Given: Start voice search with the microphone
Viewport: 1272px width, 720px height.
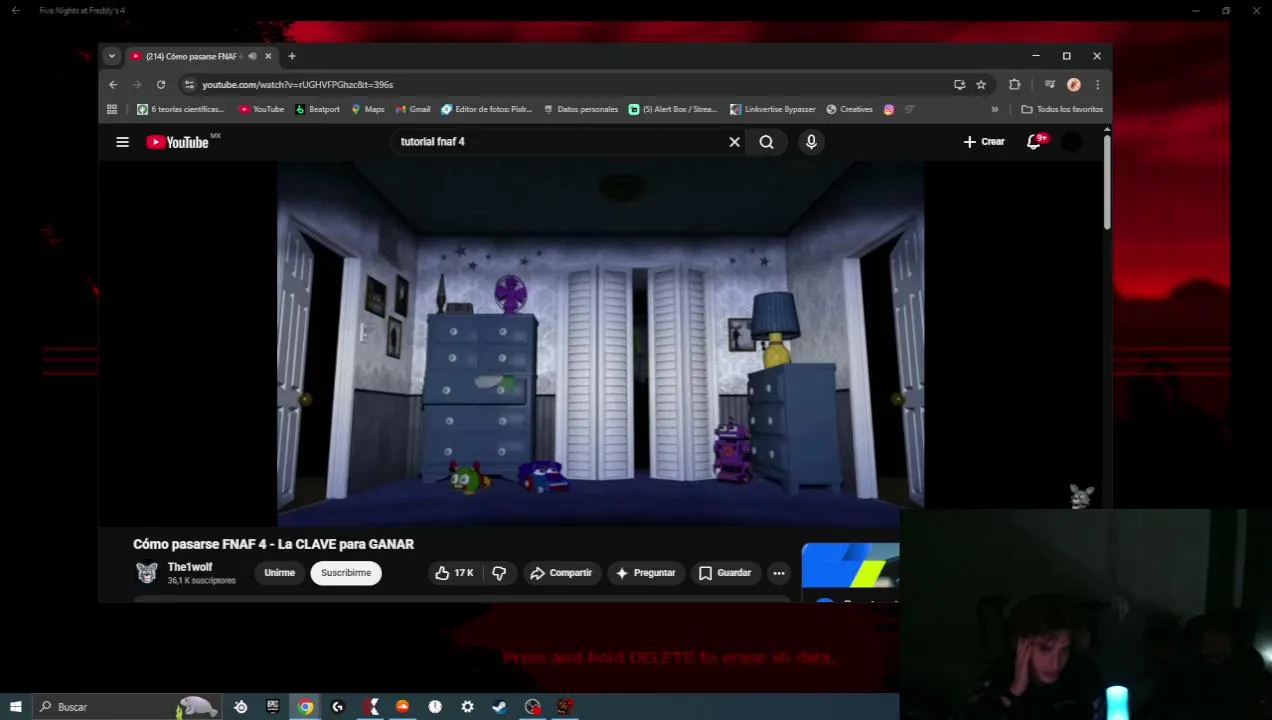Looking at the screenshot, I should pos(811,142).
